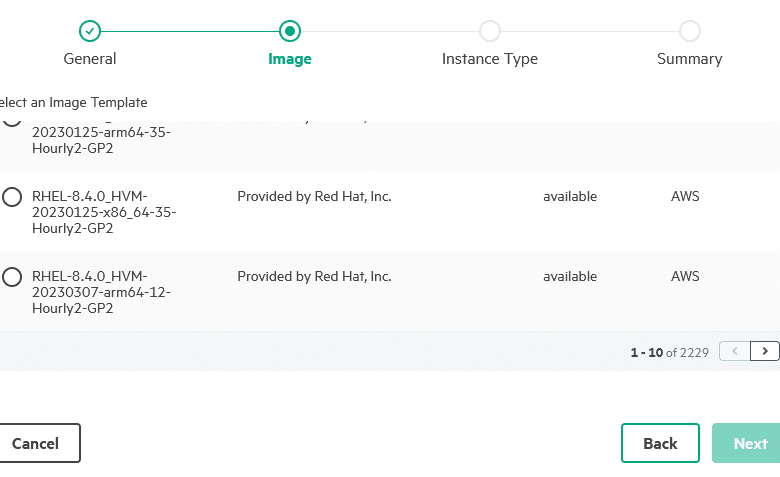Click the RHEL-8.4.0_HVM-20230307-arm64-12-Hourly2-GP2 image name
Screen dimensions: 780x477
tap(101, 292)
